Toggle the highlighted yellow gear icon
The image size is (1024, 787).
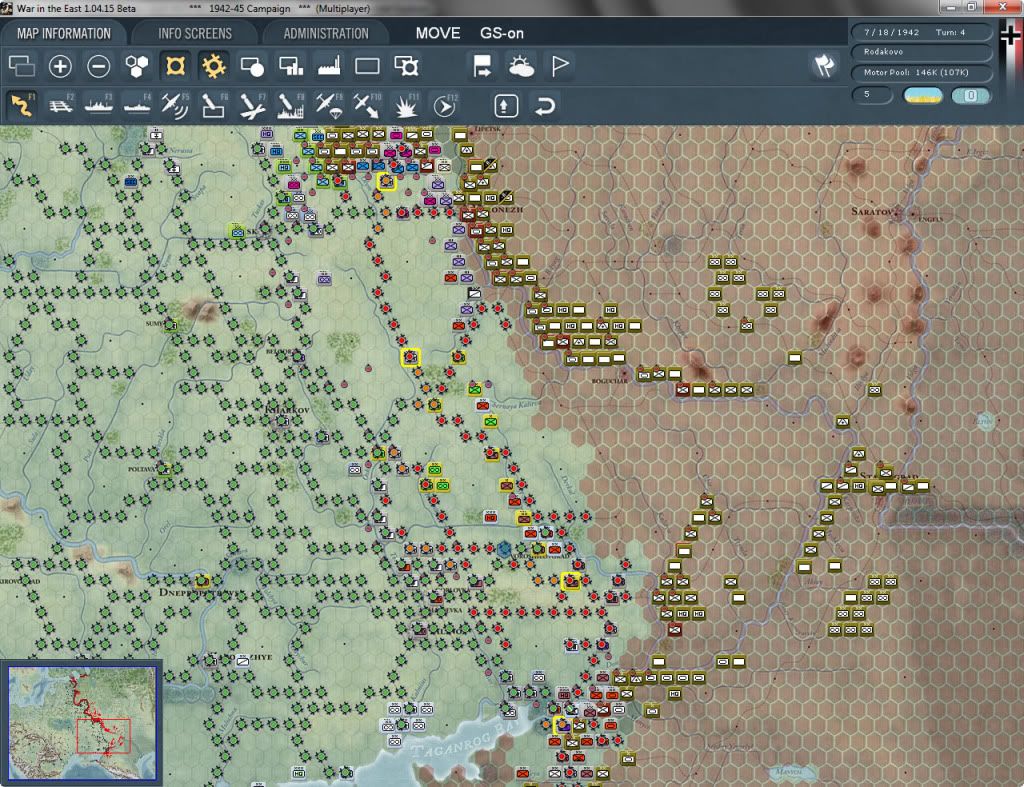coord(214,66)
